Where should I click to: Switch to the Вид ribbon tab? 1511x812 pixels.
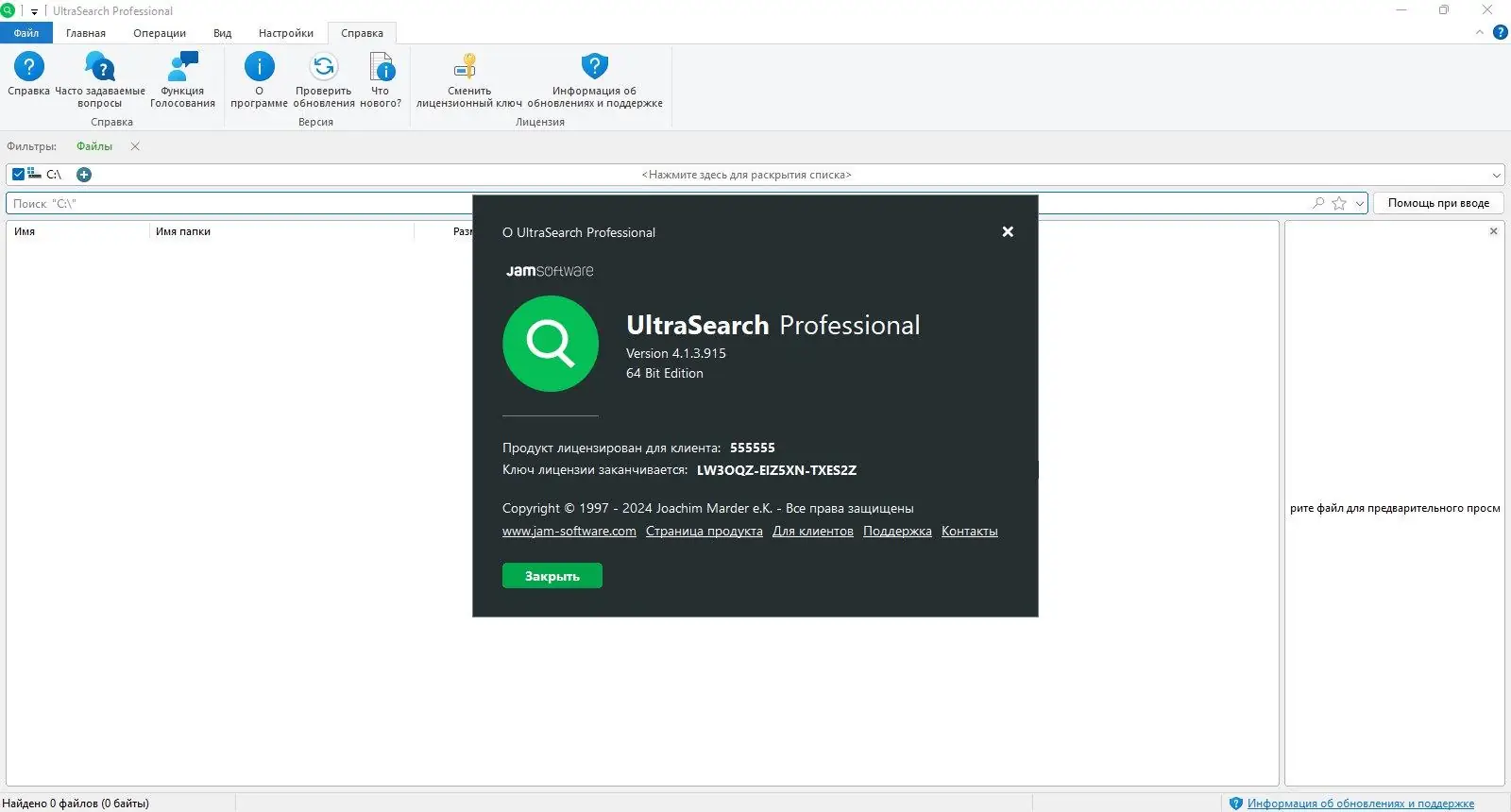pos(222,33)
